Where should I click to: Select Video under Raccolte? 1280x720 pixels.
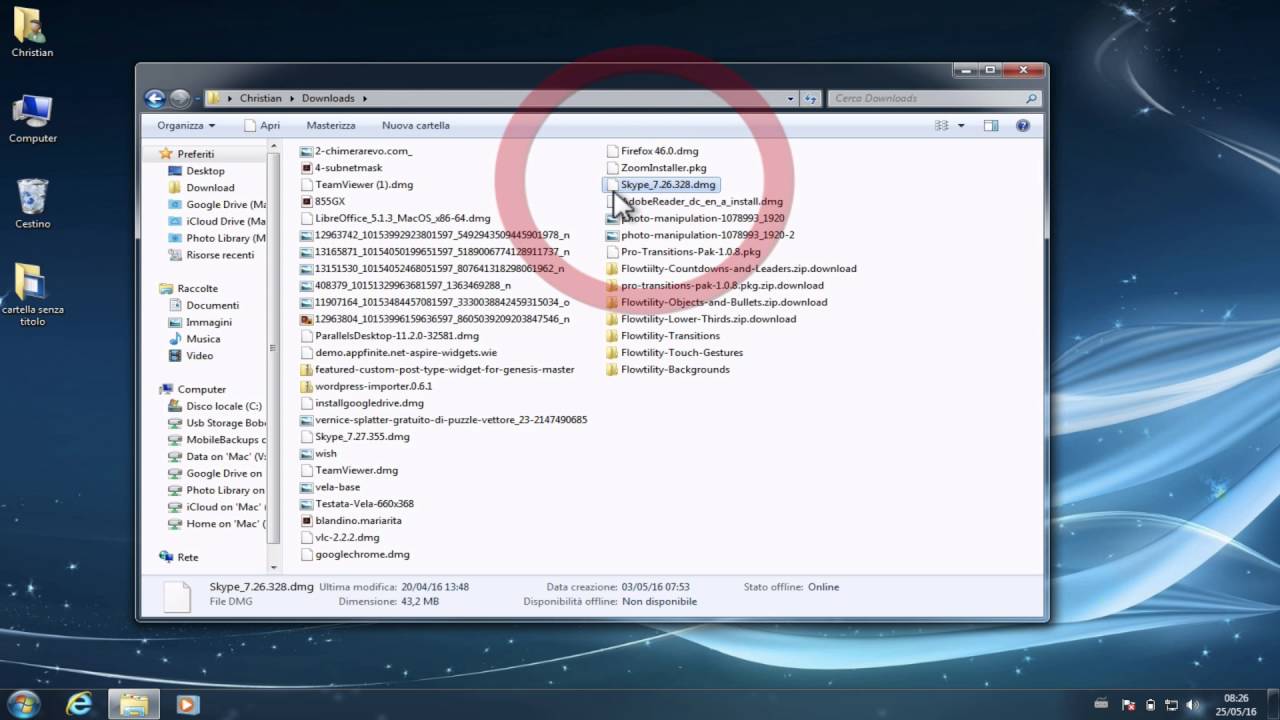[191, 356]
